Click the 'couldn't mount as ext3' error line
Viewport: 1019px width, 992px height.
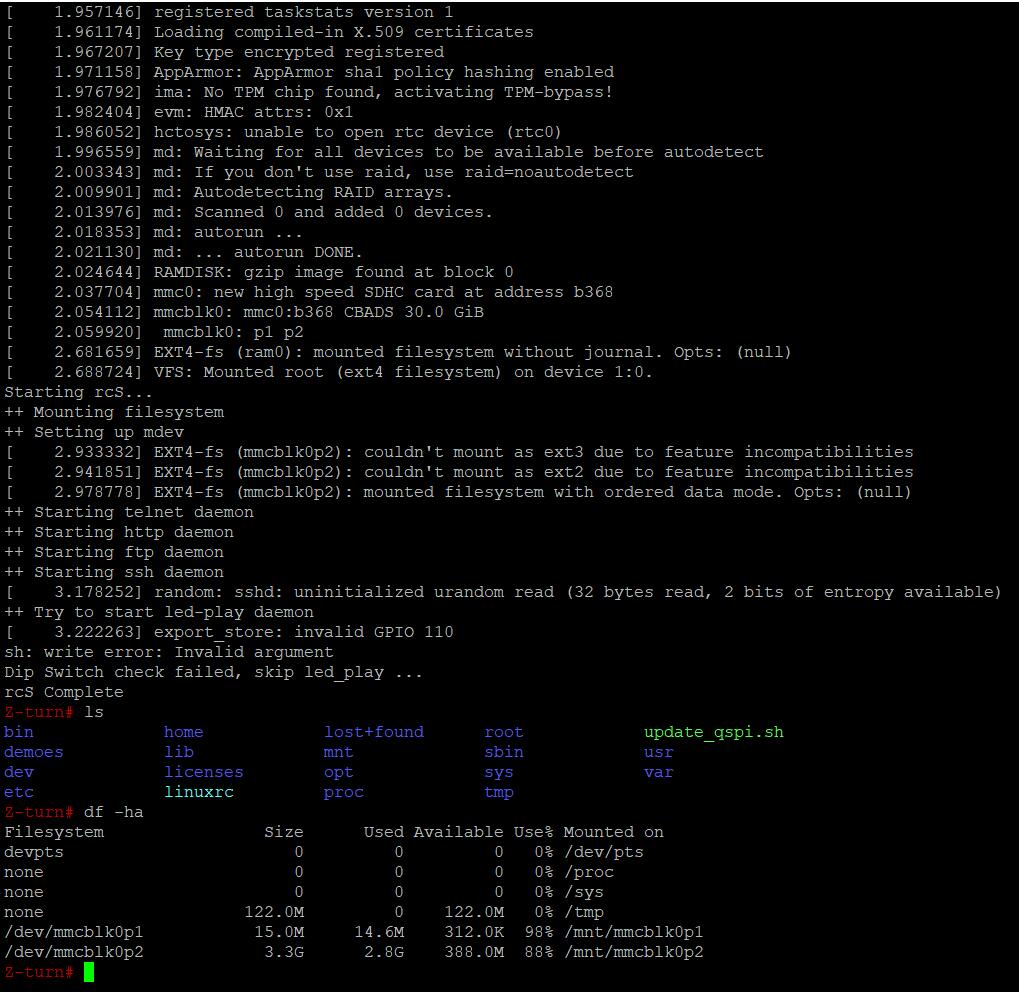tap(534, 452)
